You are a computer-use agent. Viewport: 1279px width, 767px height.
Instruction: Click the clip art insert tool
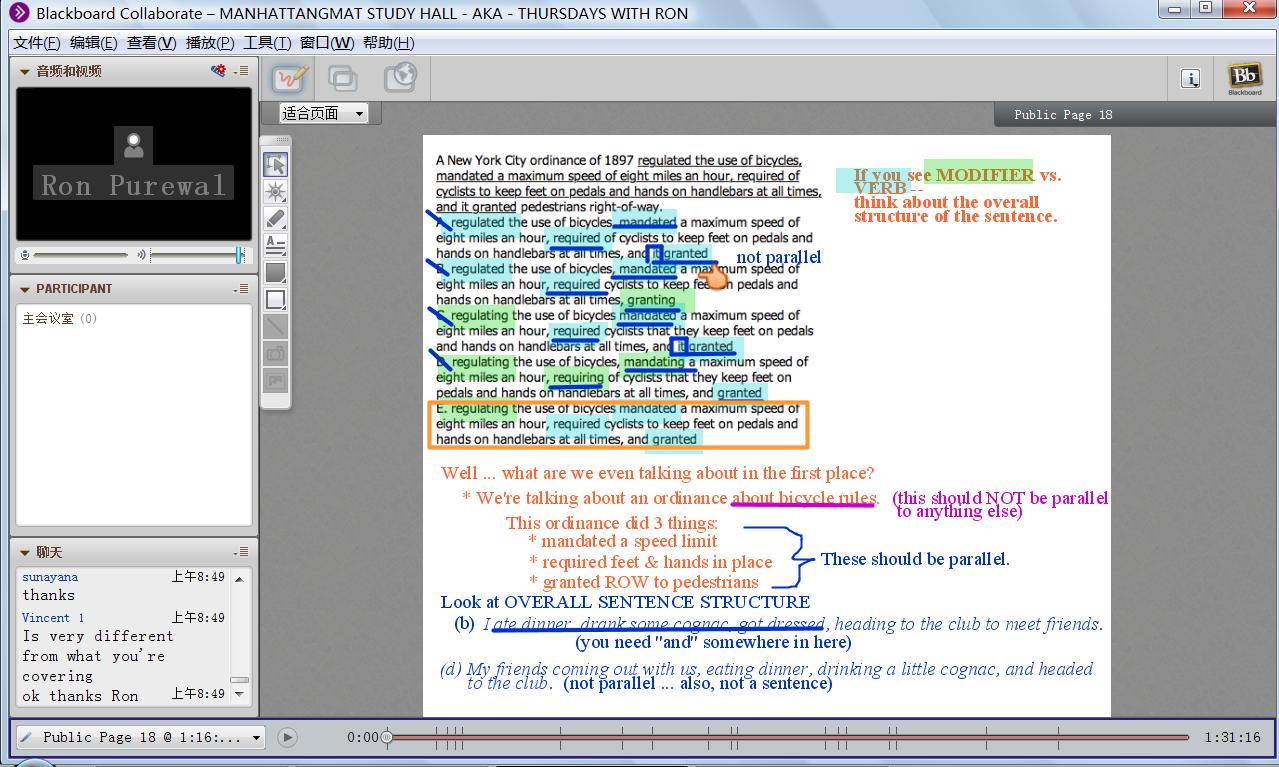click(276, 380)
